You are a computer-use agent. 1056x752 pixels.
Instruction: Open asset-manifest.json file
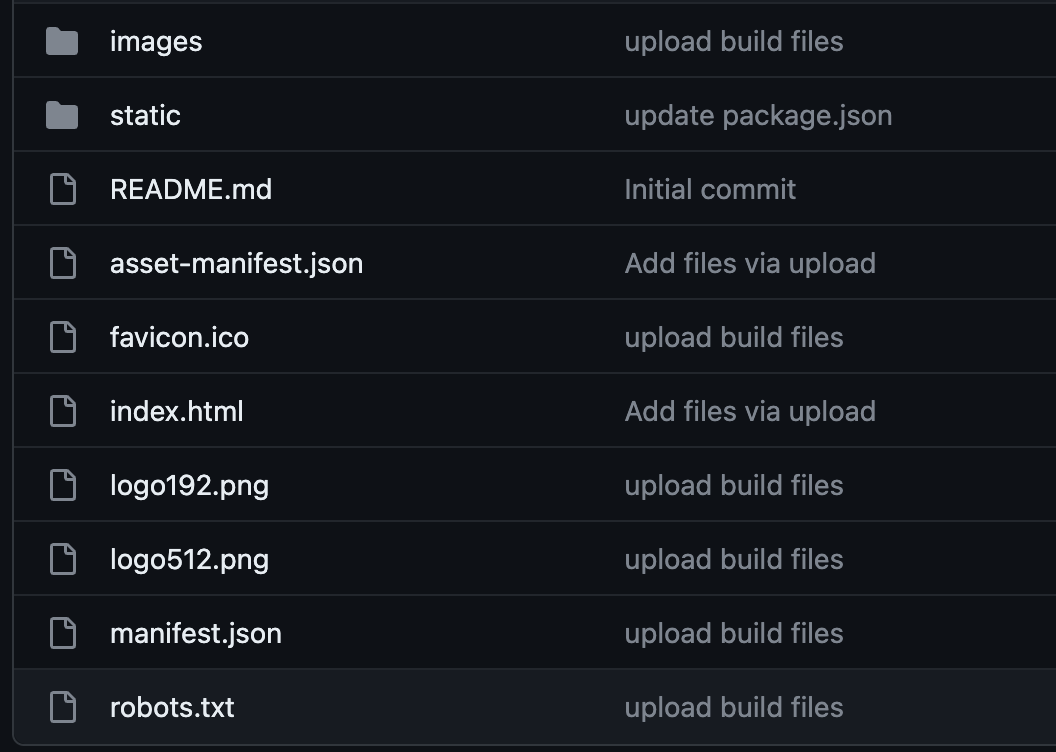pyautogui.click(x=236, y=264)
